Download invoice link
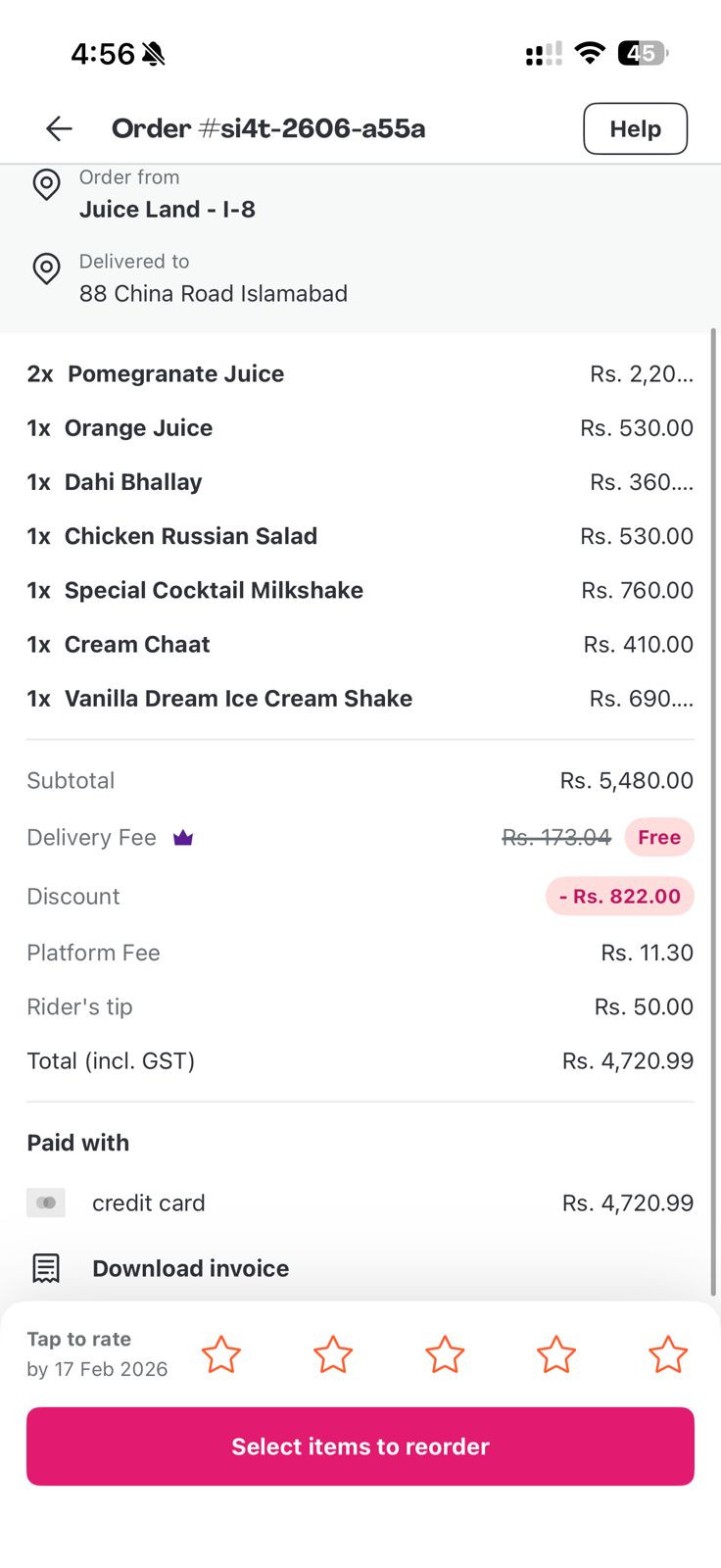 click(x=190, y=1268)
